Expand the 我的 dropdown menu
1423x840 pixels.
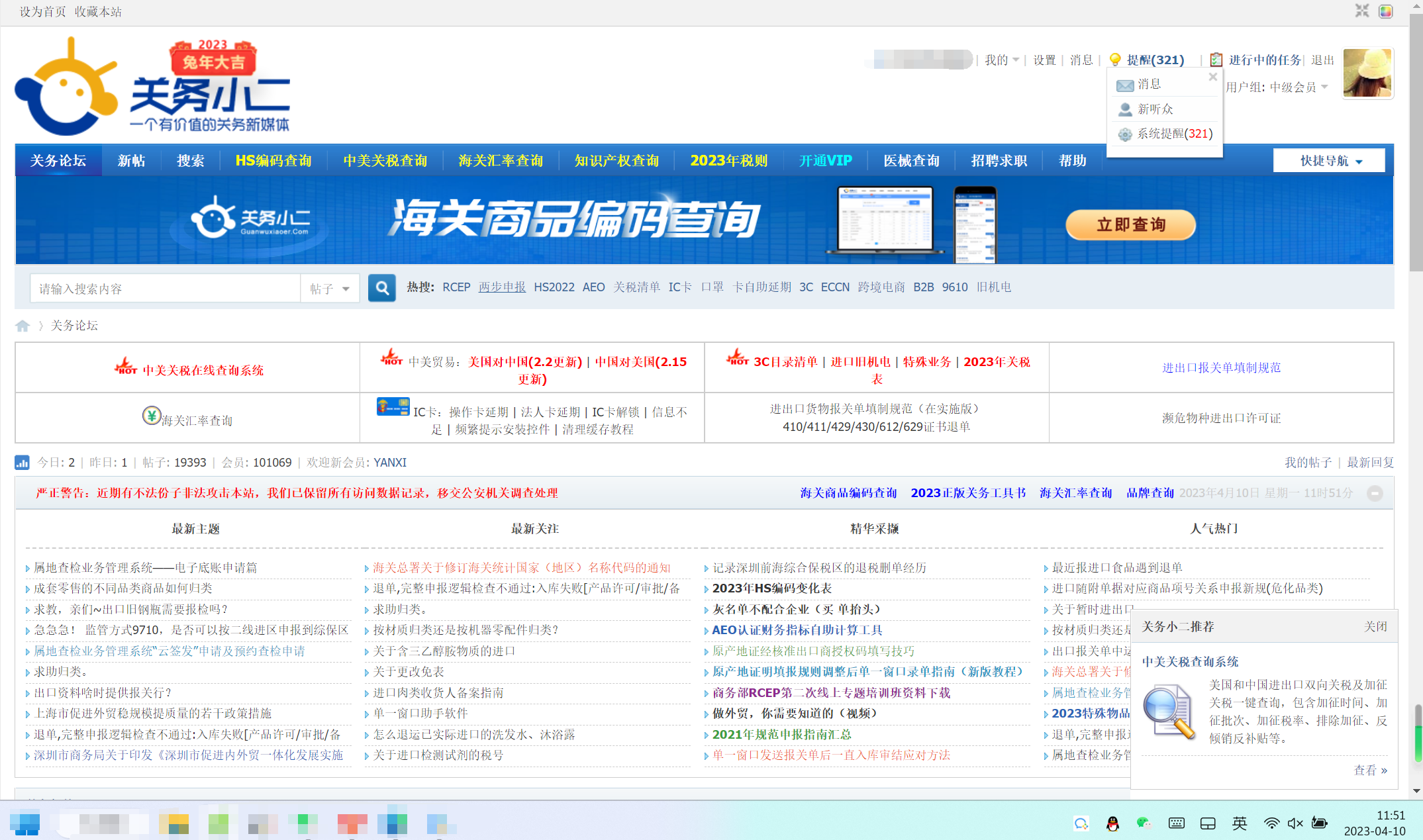[x=1001, y=60]
